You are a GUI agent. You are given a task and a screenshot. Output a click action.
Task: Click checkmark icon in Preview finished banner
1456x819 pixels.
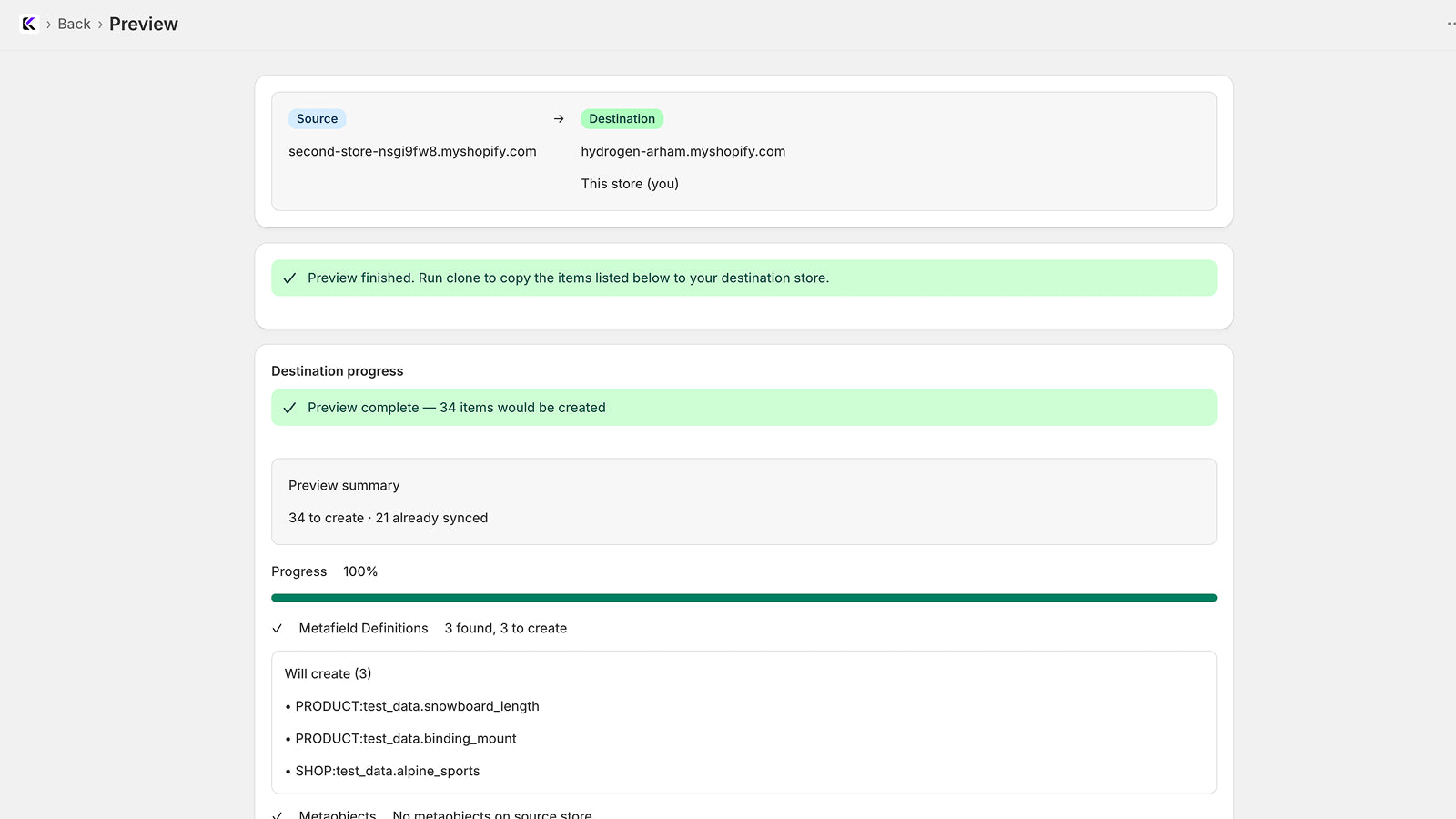[x=289, y=278]
